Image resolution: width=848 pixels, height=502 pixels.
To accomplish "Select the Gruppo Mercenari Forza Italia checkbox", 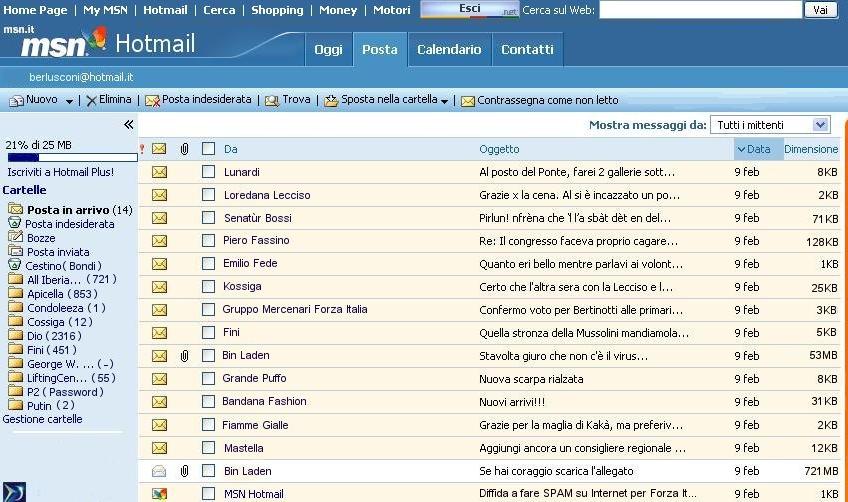I will [x=208, y=309].
